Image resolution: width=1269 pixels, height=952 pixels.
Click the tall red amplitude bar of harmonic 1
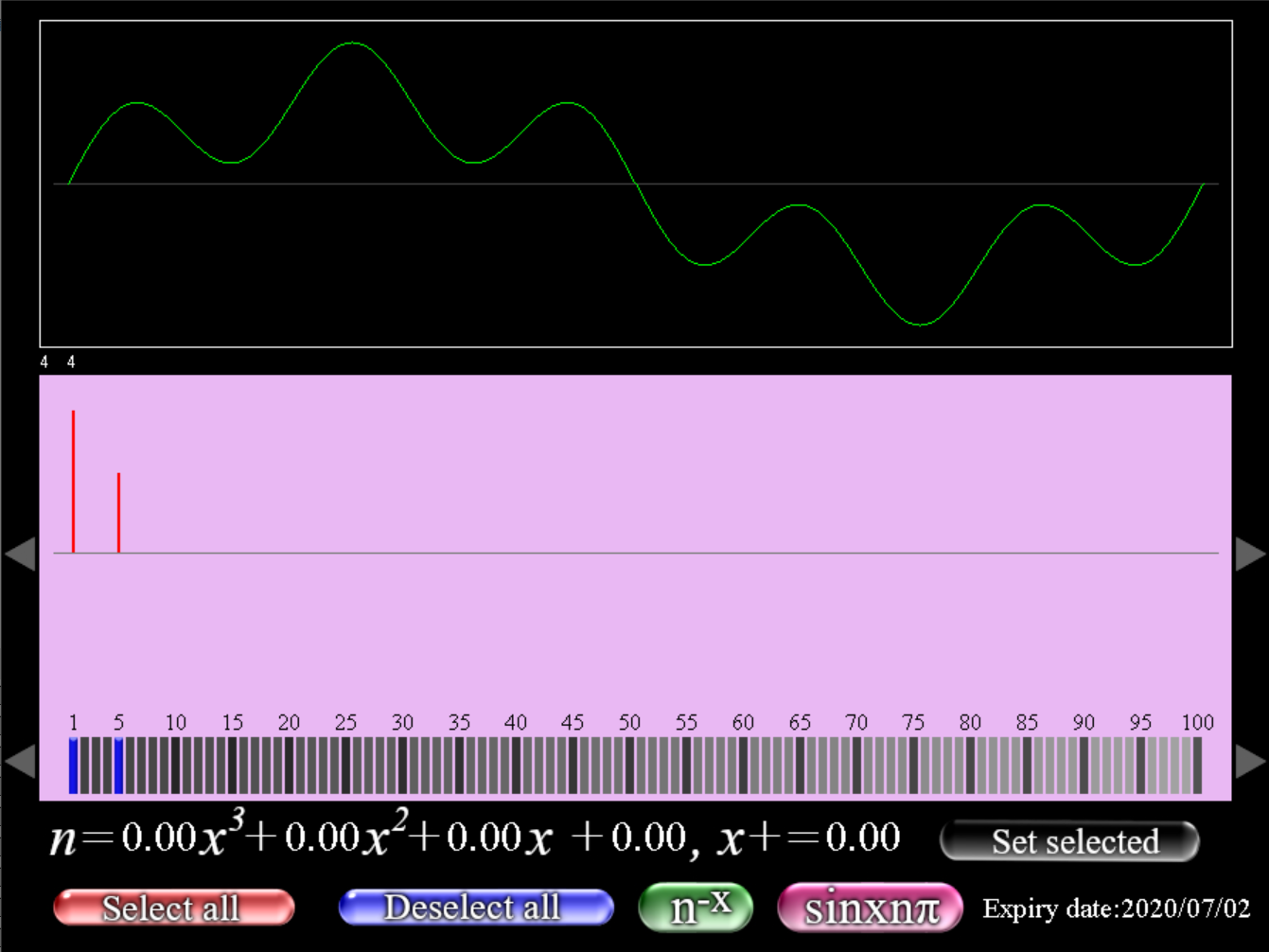[x=73, y=481]
